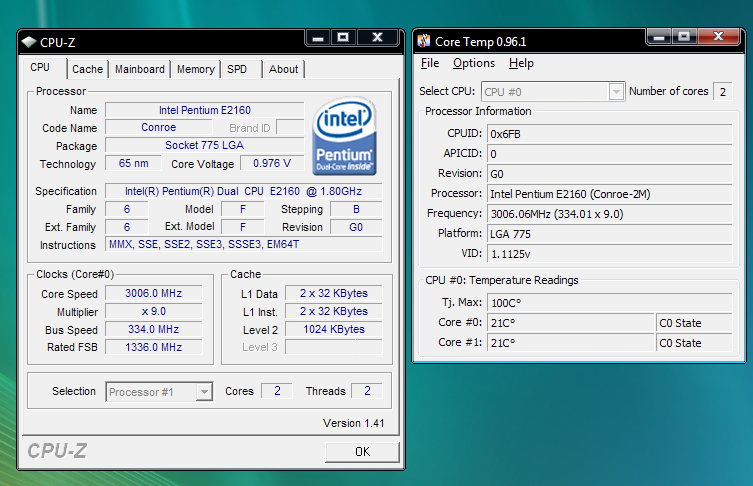The width and height of the screenshot is (753, 486).
Task: Click the Instructions field listing MMX, SSE
Action: coord(243,244)
